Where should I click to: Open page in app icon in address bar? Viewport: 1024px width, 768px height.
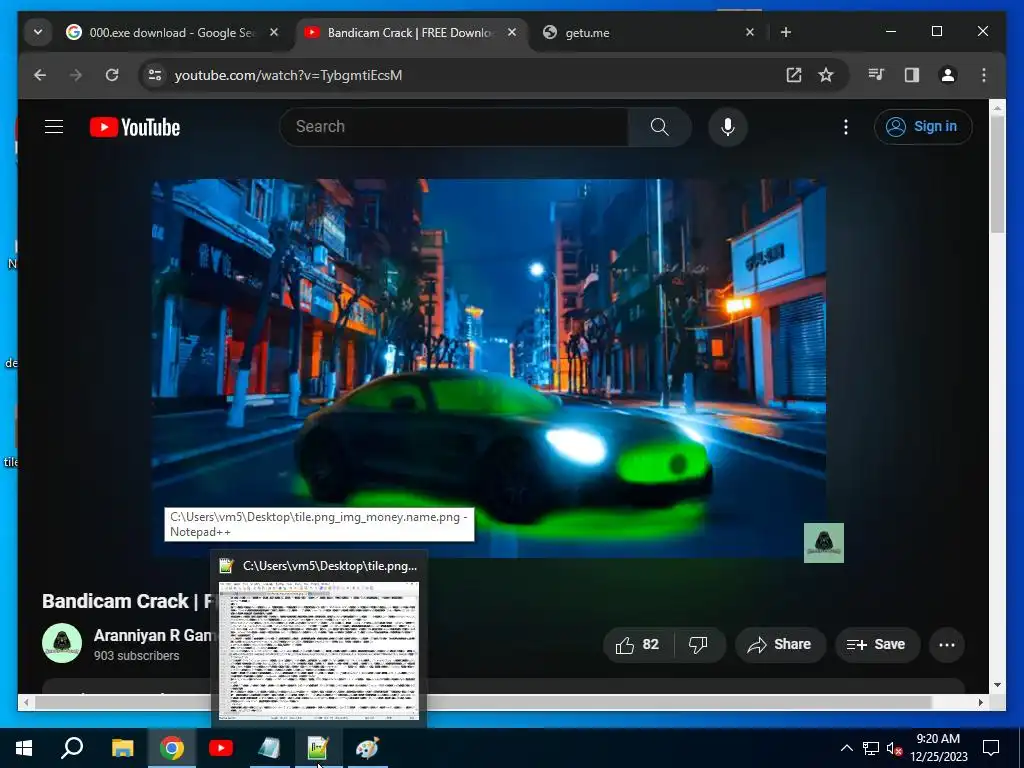point(793,75)
